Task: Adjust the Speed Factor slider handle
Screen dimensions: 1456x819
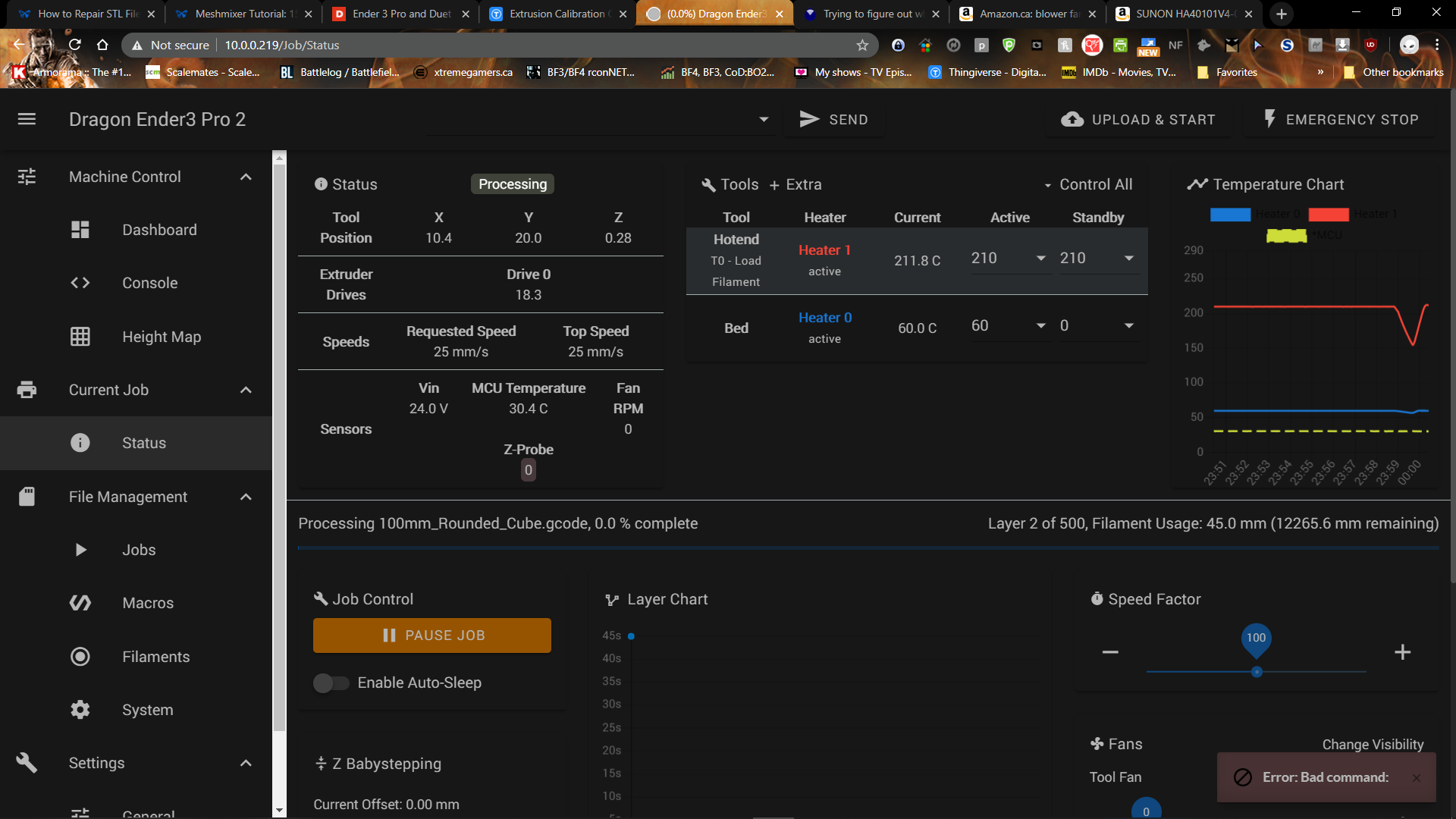Action: 1257,672
